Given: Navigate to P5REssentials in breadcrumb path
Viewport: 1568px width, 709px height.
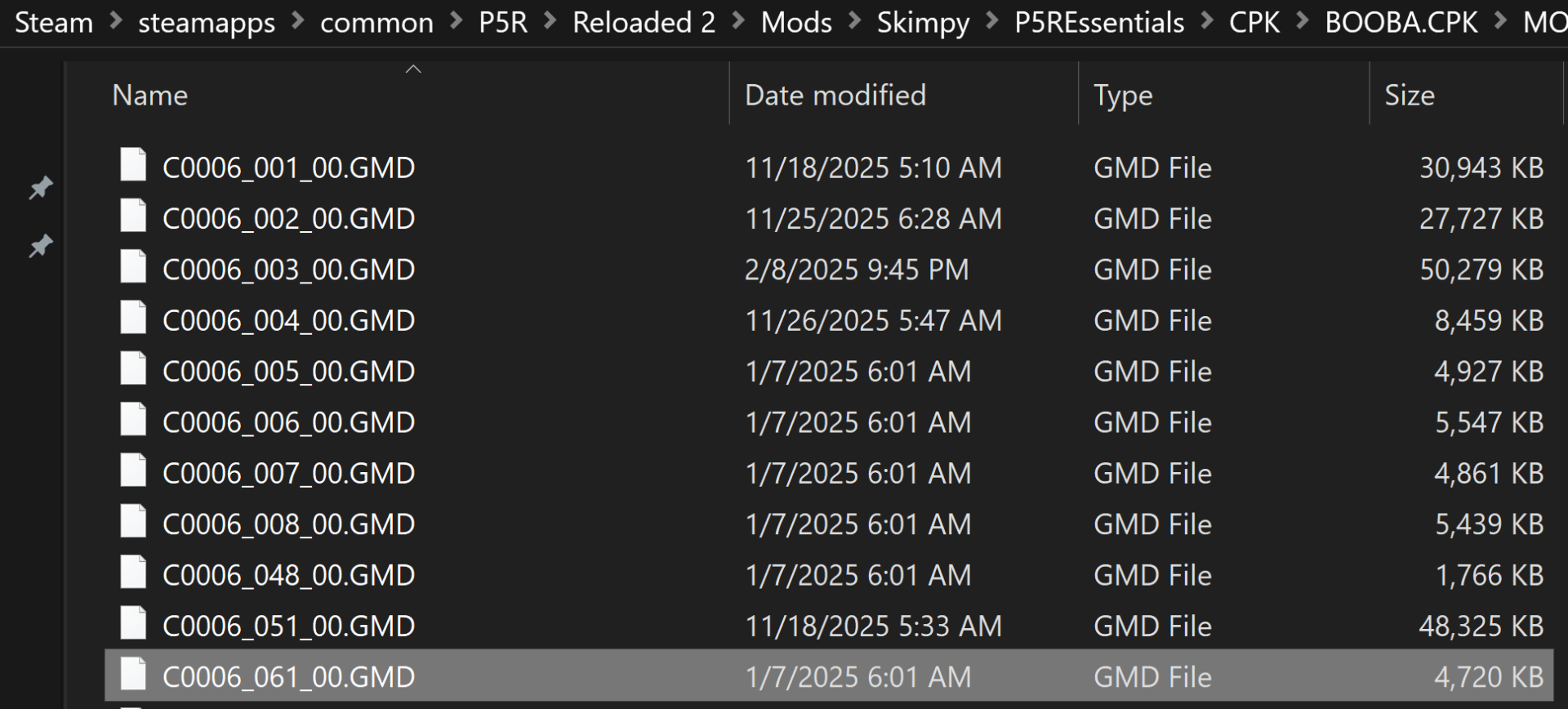Looking at the screenshot, I should [x=1099, y=22].
